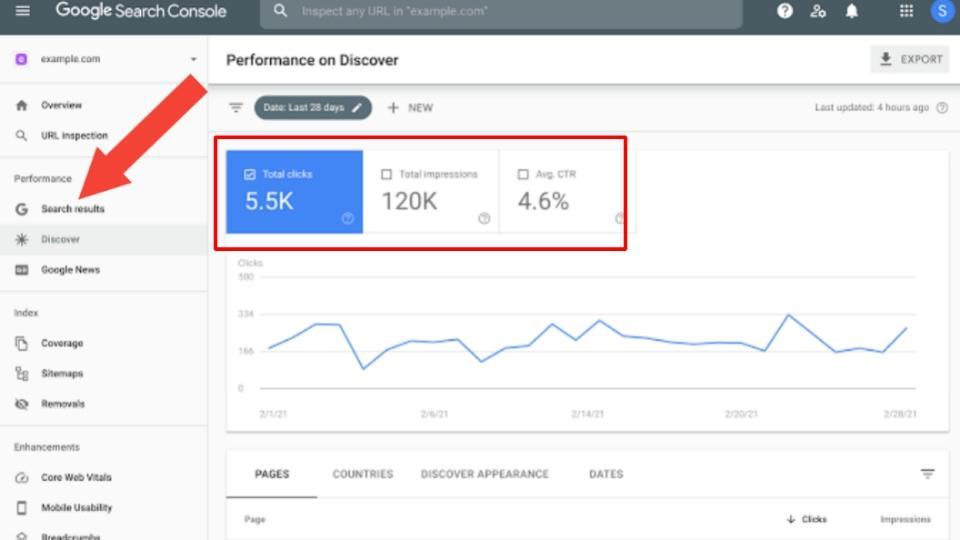Sort table by Clicks column arrow

coord(791,519)
